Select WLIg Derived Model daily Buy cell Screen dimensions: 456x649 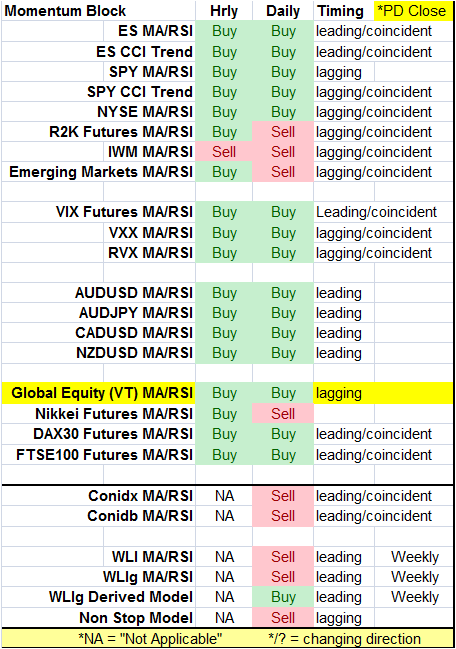coord(283,597)
